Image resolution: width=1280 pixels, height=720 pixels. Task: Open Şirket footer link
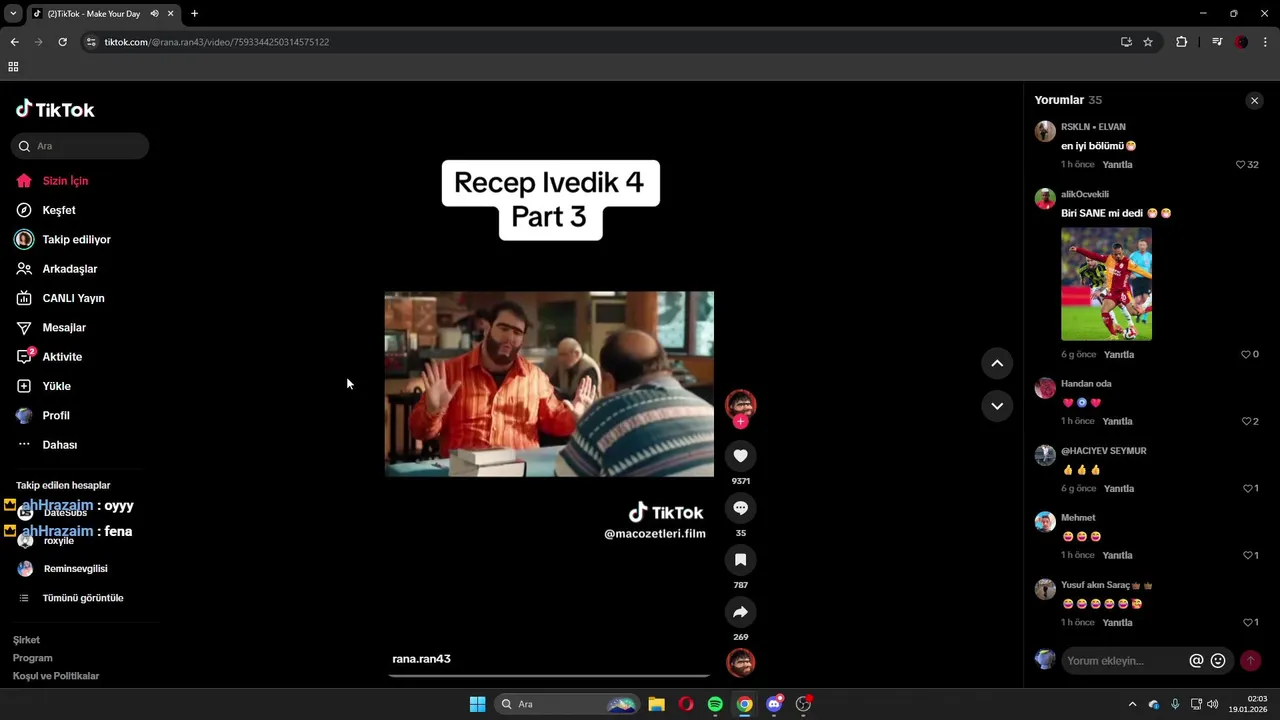[26, 640]
